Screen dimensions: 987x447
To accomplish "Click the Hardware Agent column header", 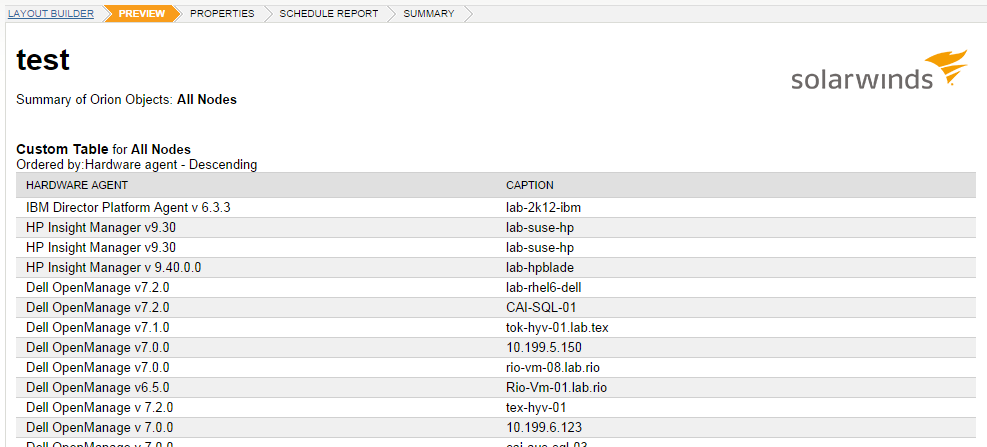I will pos(77,185).
